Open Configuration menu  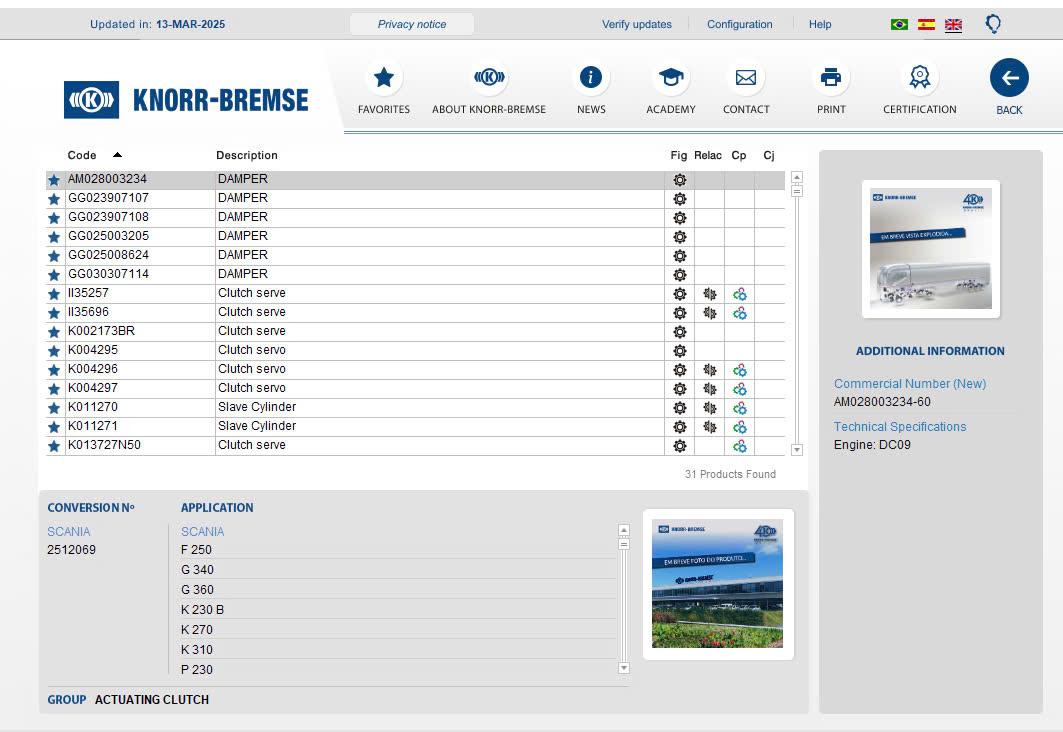tap(740, 24)
